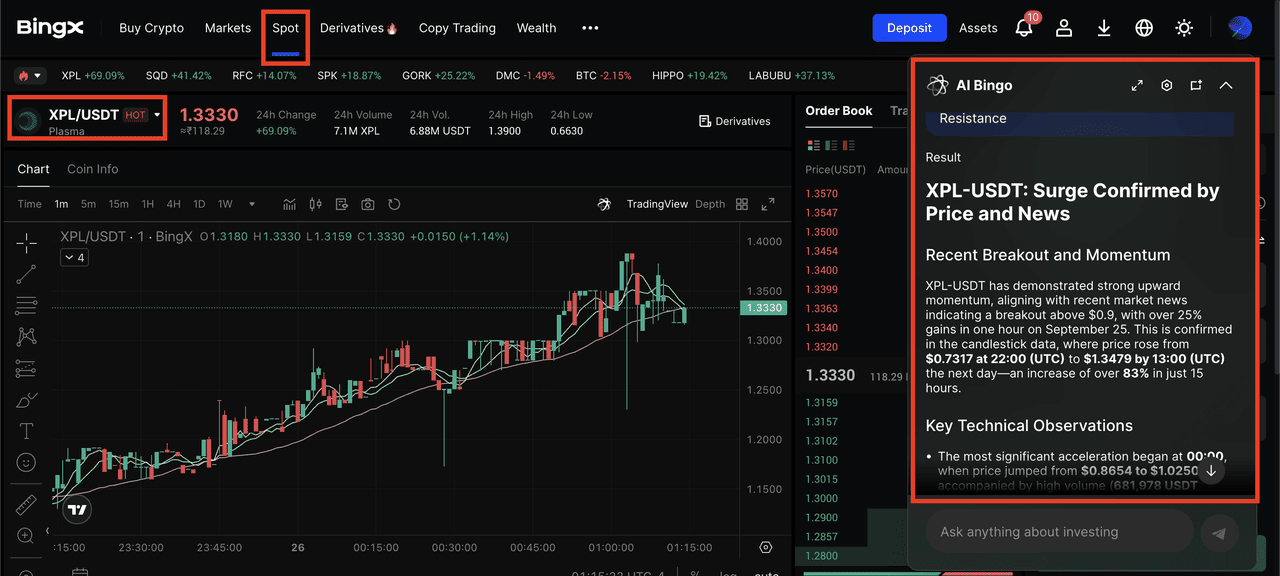Select the 5m time interval
1280x576 pixels.
(x=88, y=204)
